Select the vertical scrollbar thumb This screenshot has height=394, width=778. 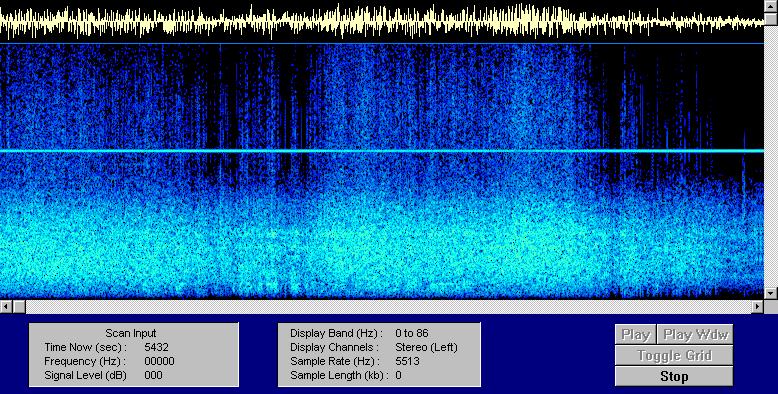pyautogui.click(x=771, y=19)
